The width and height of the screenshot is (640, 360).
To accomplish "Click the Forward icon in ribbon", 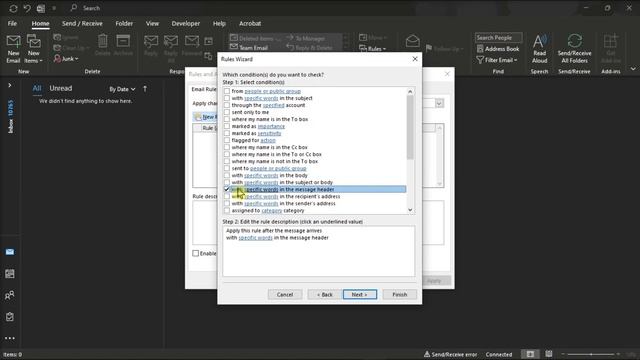I will (x=191, y=42).
